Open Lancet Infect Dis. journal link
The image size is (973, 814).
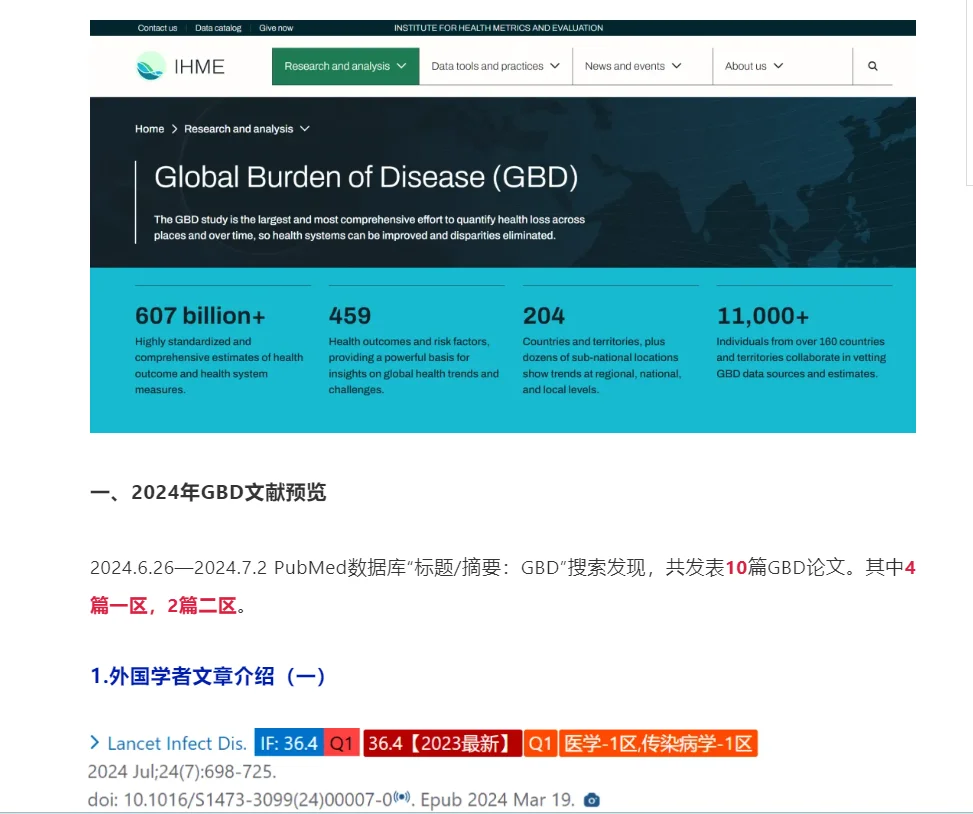coord(177,743)
